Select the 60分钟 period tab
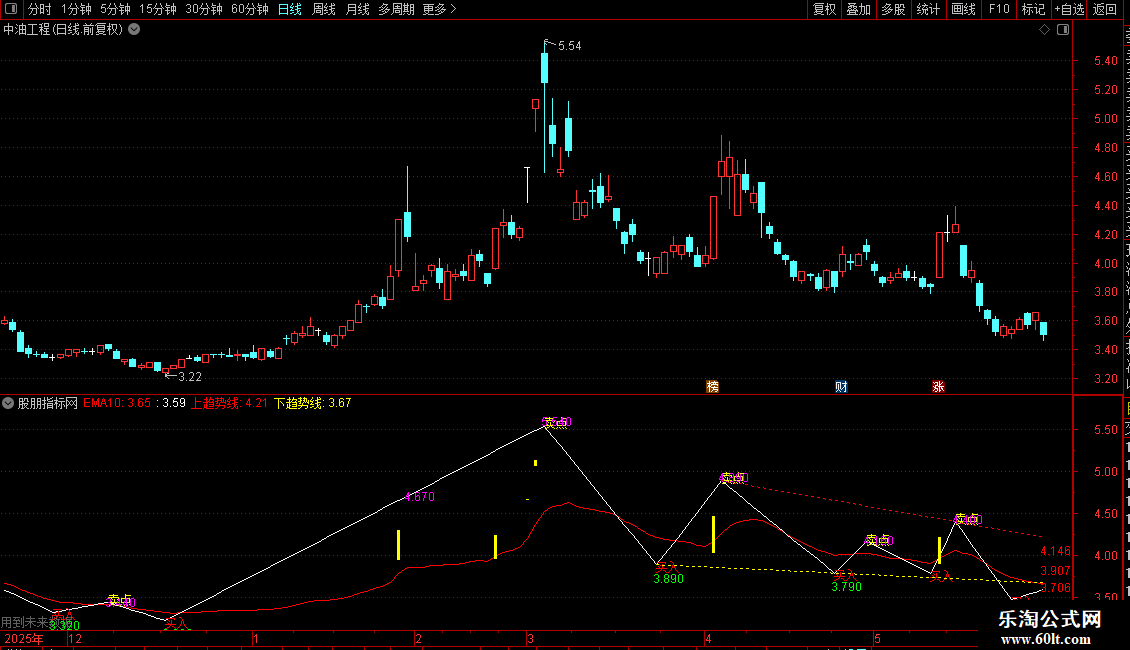The width and height of the screenshot is (1130, 650). pos(250,9)
